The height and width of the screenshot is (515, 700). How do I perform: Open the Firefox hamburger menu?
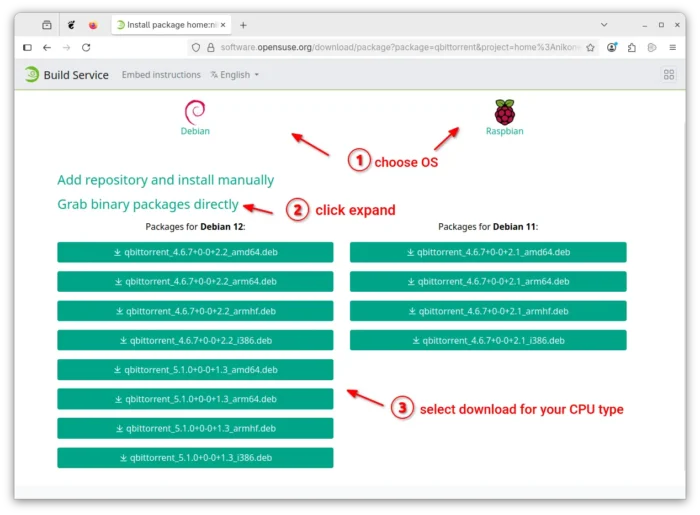click(672, 47)
